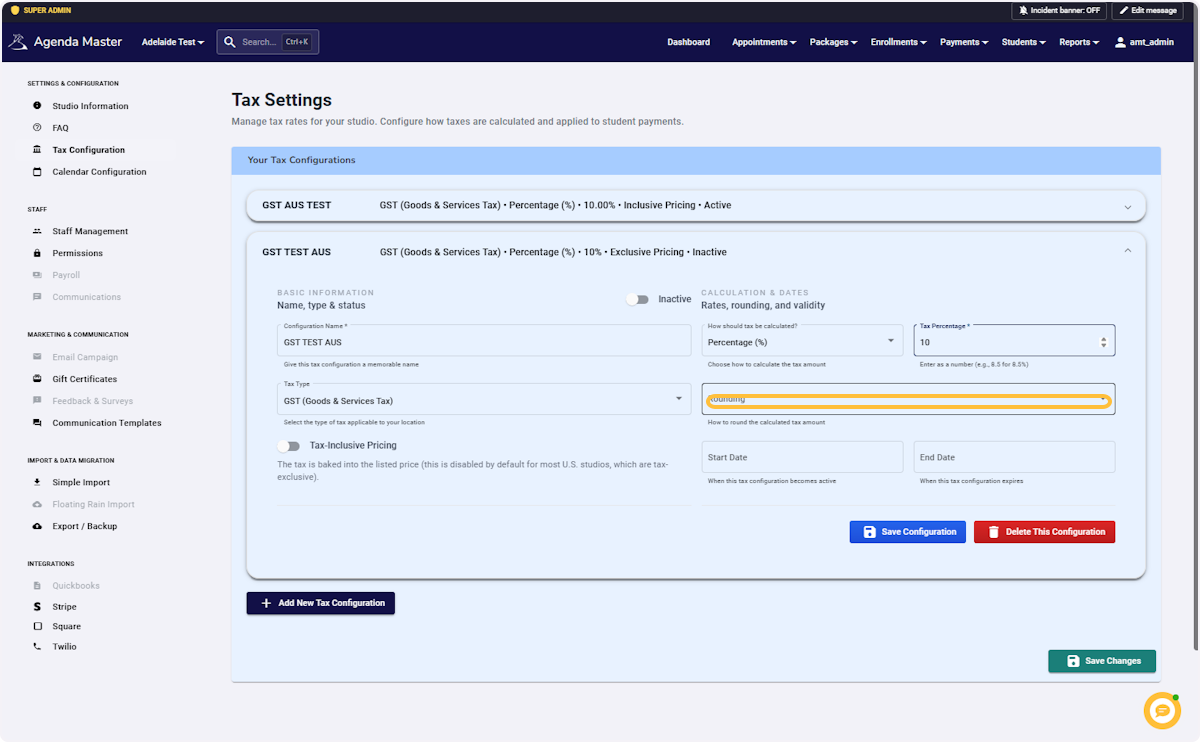
Task: Click the Square integration icon
Action: (37, 627)
